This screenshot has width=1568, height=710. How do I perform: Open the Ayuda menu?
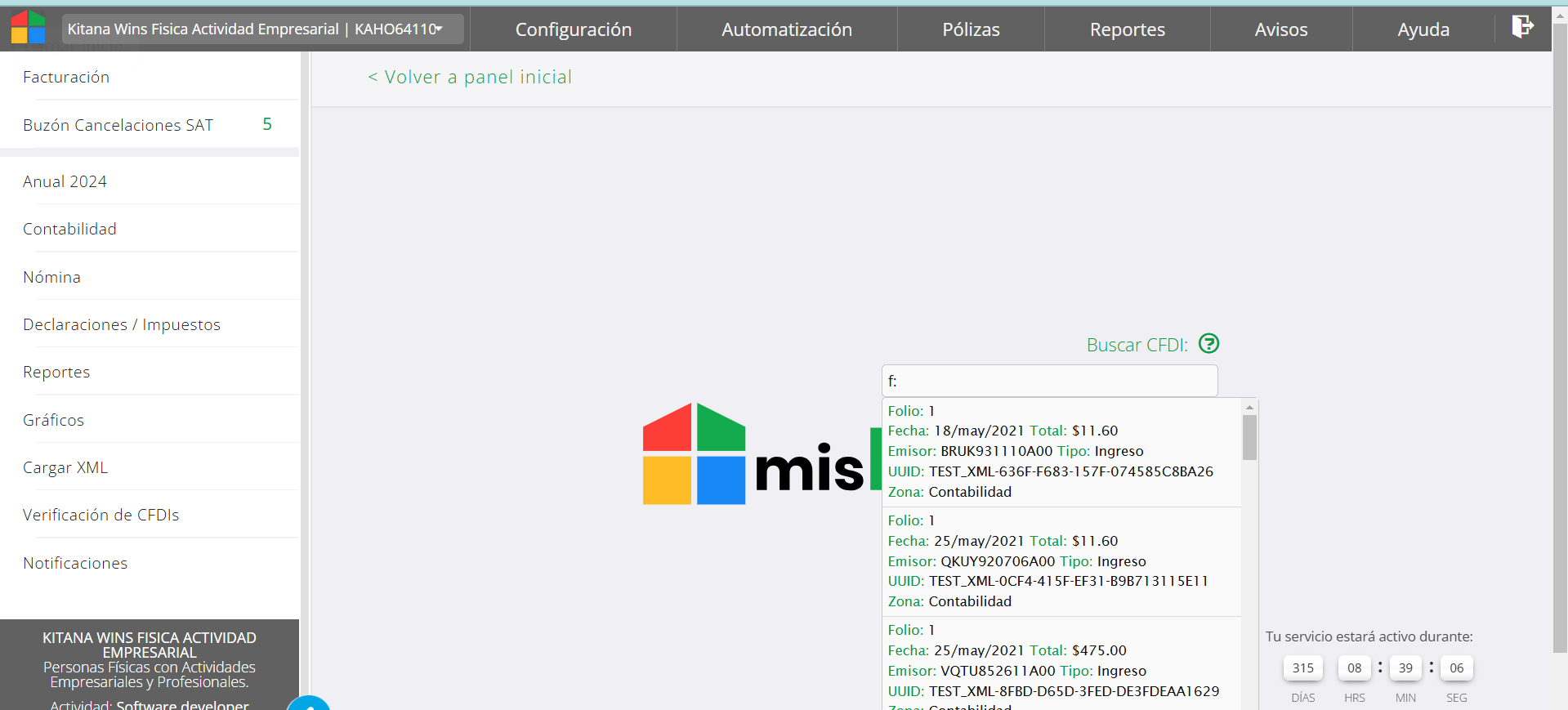(1423, 29)
